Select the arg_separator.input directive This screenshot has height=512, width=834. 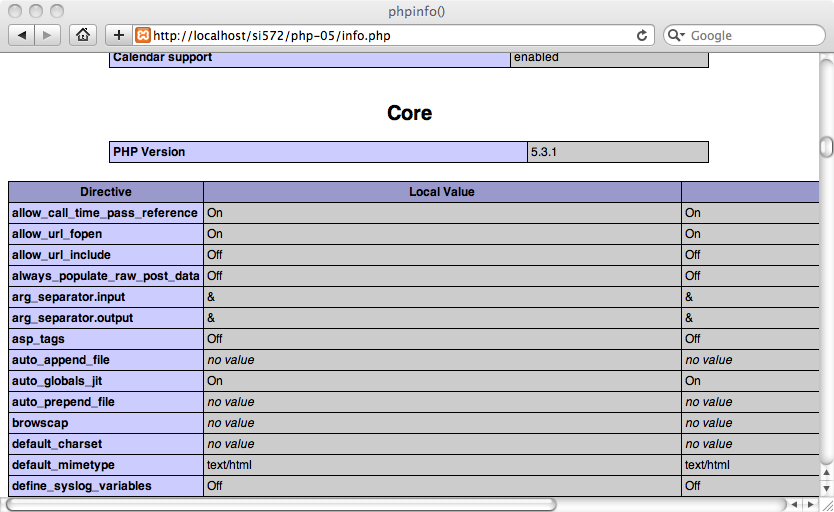(106, 297)
